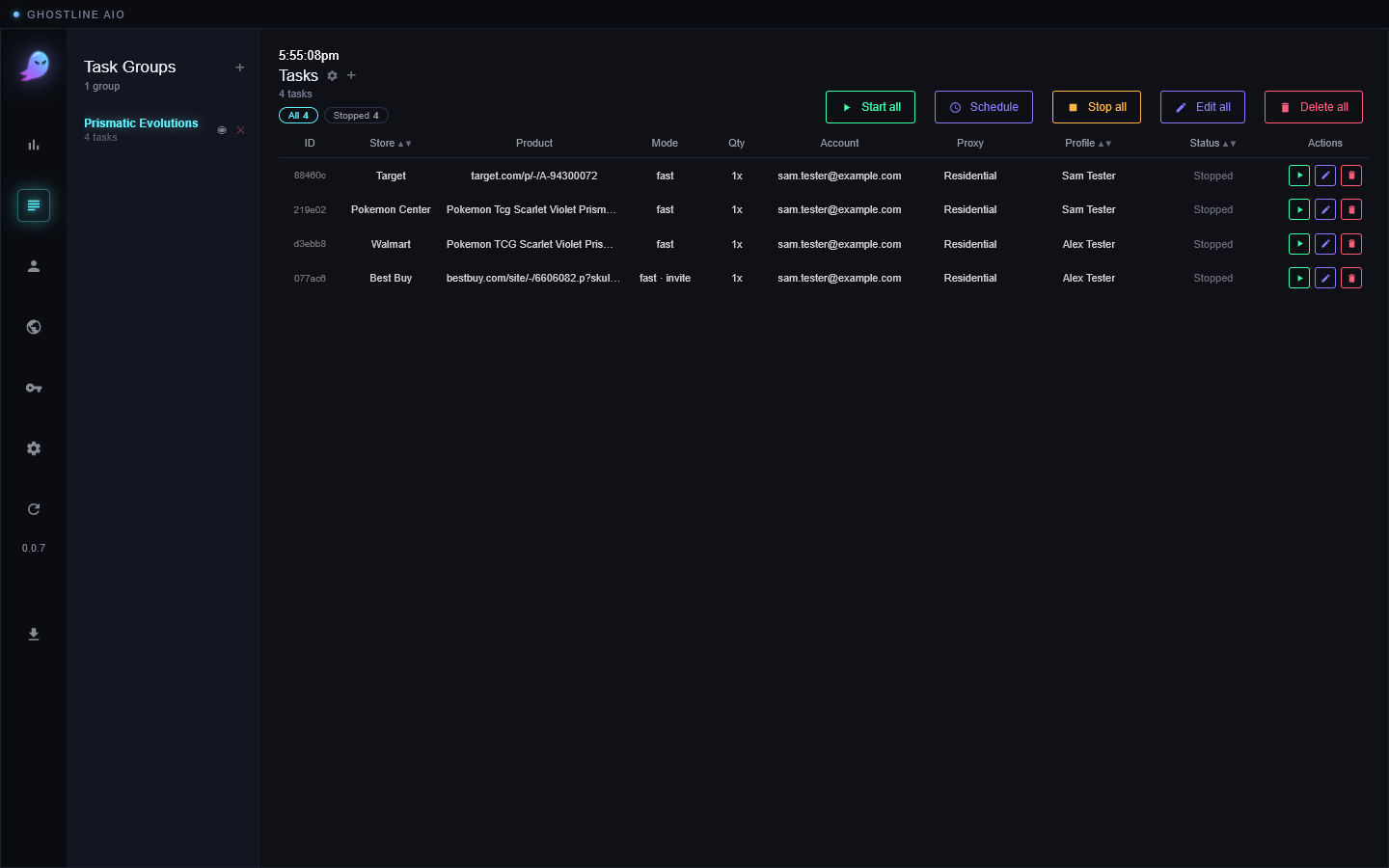Click the Edit all button
Screen dimensions: 1389x868
pyautogui.click(x=1203, y=107)
